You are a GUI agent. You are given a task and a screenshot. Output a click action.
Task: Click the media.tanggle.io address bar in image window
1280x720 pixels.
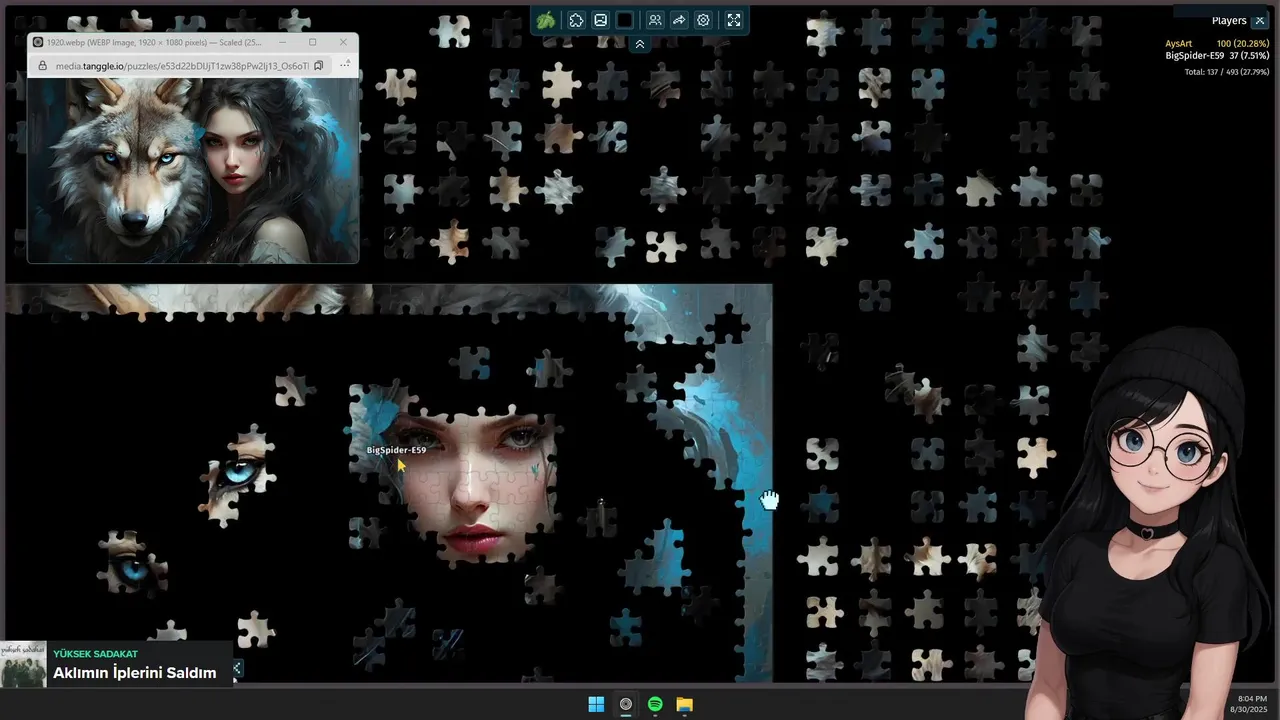(x=182, y=65)
